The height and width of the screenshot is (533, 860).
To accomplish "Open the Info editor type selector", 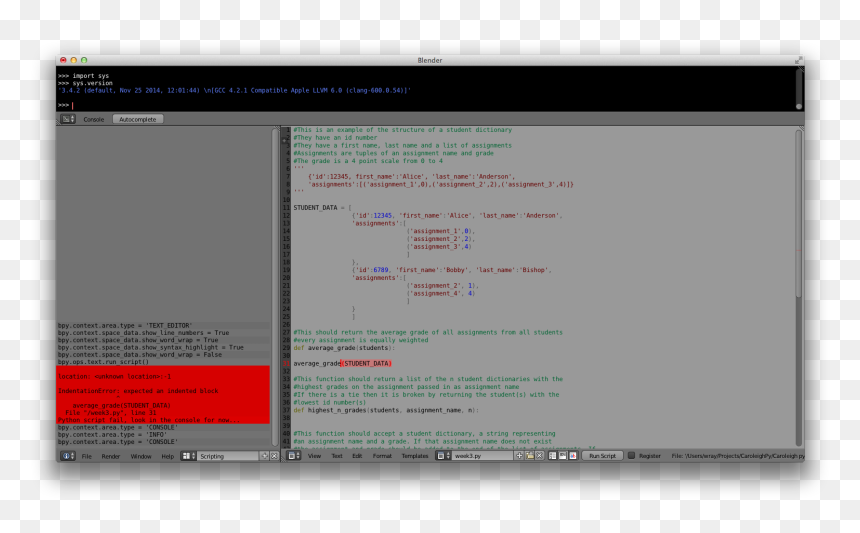I will coord(68,456).
